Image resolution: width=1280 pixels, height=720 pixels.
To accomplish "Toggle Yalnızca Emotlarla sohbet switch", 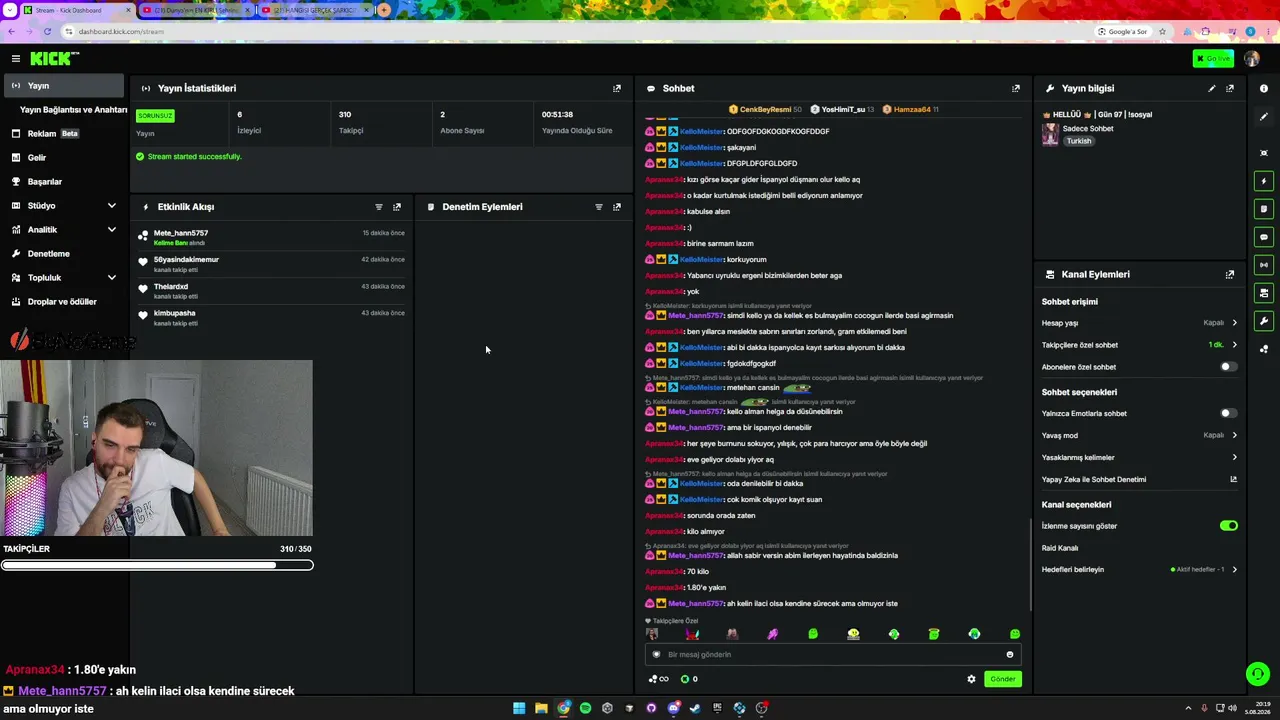I will pyautogui.click(x=1229, y=413).
